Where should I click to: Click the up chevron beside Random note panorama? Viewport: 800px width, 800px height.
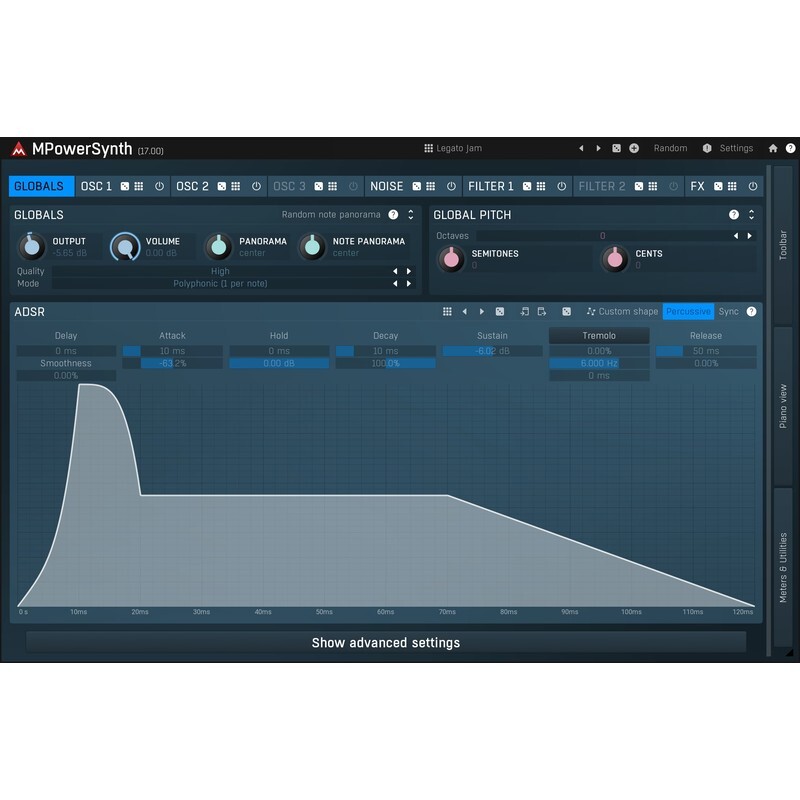(411, 212)
